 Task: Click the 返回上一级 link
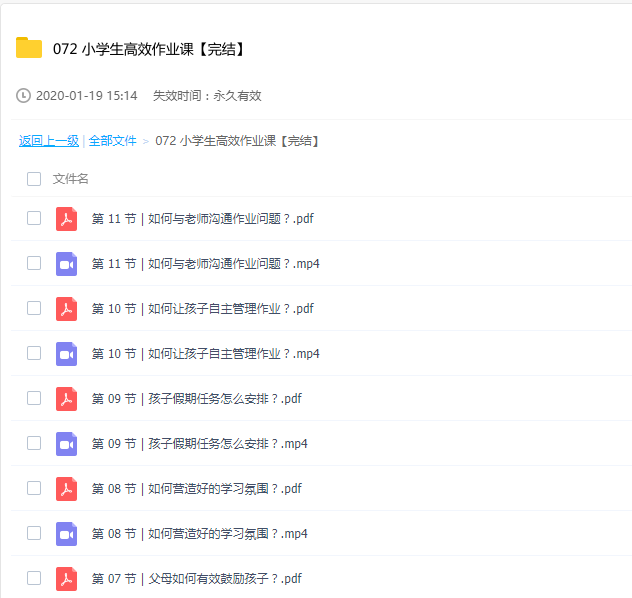pos(49,141)
